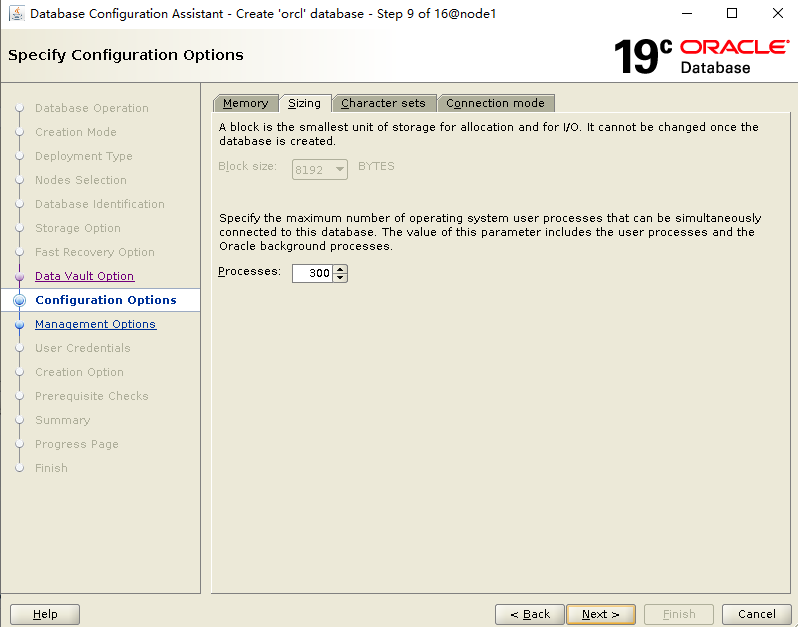The image size is (798, 627).
Task: Switch to the Memory tab
Action: click(x=245, y=103)
